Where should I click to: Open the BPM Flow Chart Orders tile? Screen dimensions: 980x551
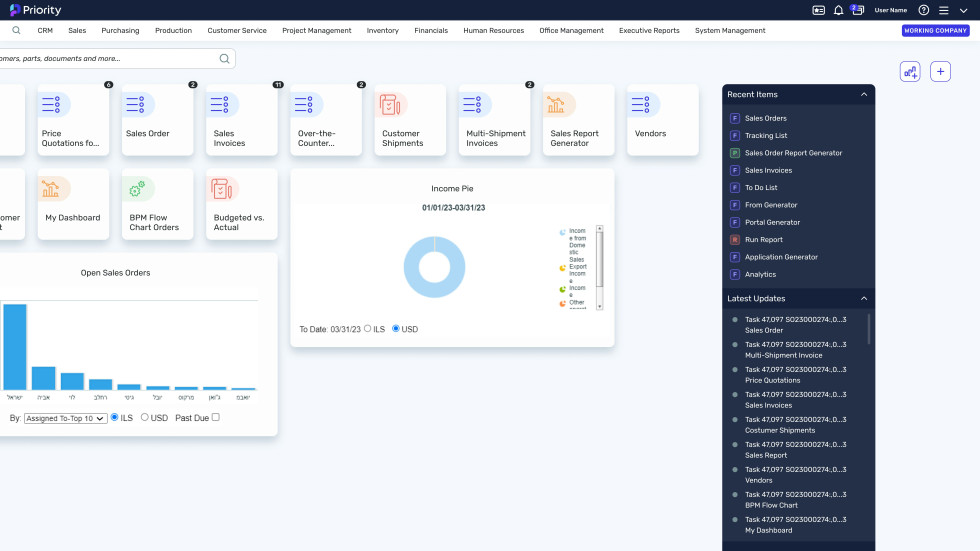pyautogui.click(x=159, y=204)
